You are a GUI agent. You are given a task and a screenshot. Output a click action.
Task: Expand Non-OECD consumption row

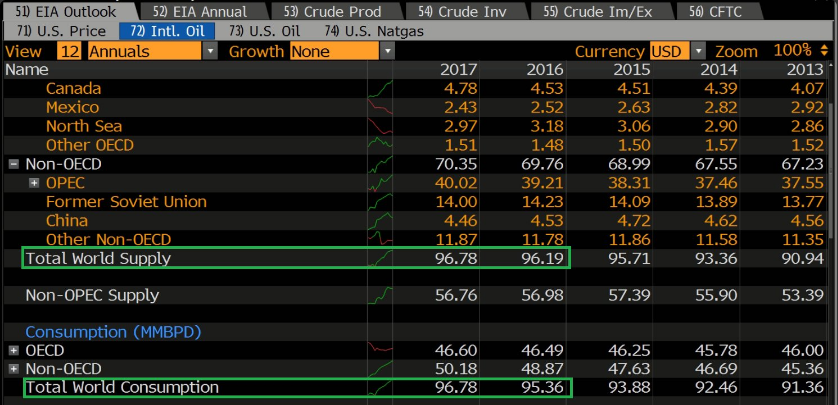click(x=14, y=369)
